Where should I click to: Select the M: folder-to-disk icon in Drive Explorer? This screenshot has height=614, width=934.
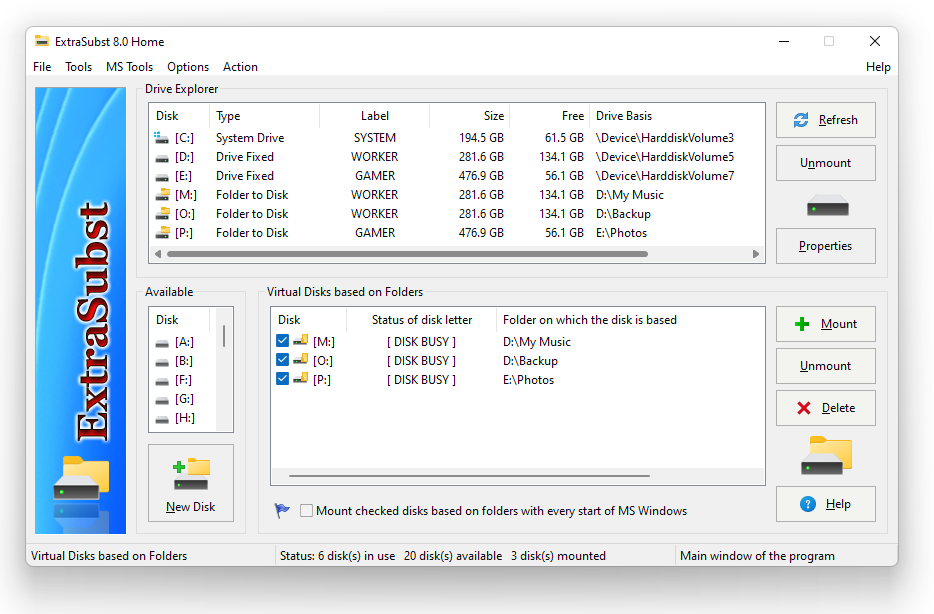[x=162, y=195]
